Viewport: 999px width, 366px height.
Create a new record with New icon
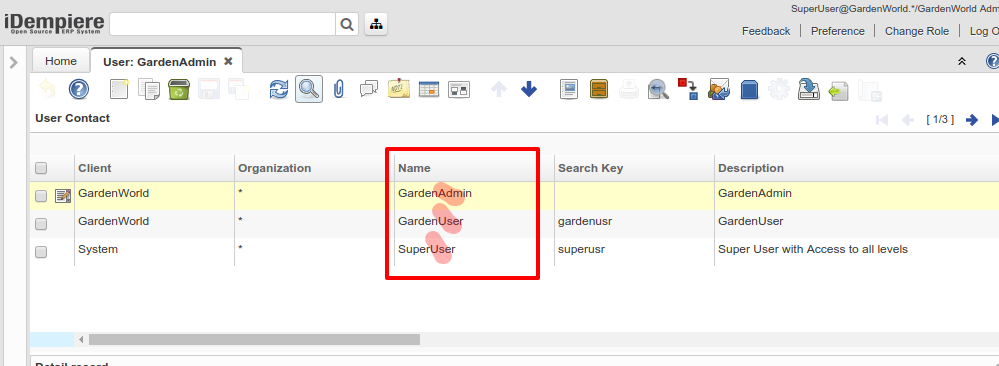119,89
